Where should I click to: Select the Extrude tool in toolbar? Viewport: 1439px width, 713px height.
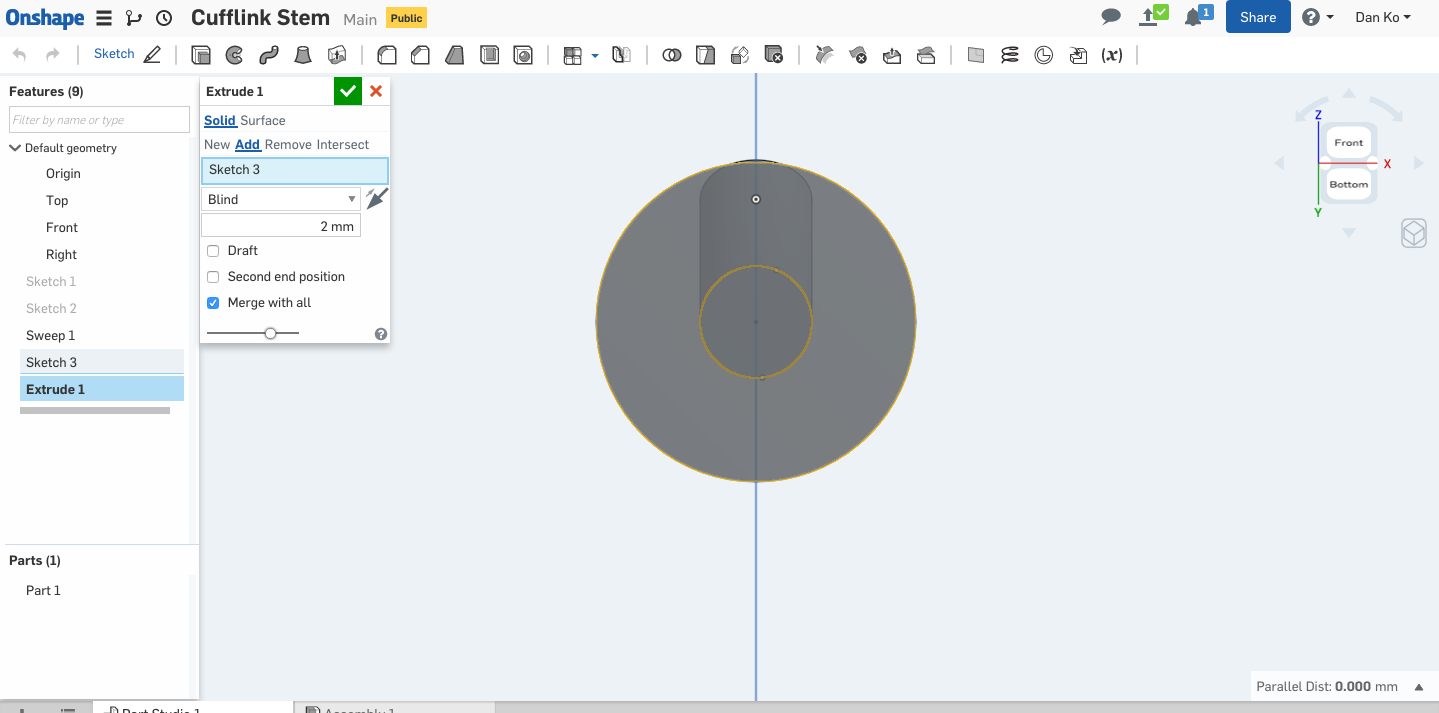(x=201, y=55)
